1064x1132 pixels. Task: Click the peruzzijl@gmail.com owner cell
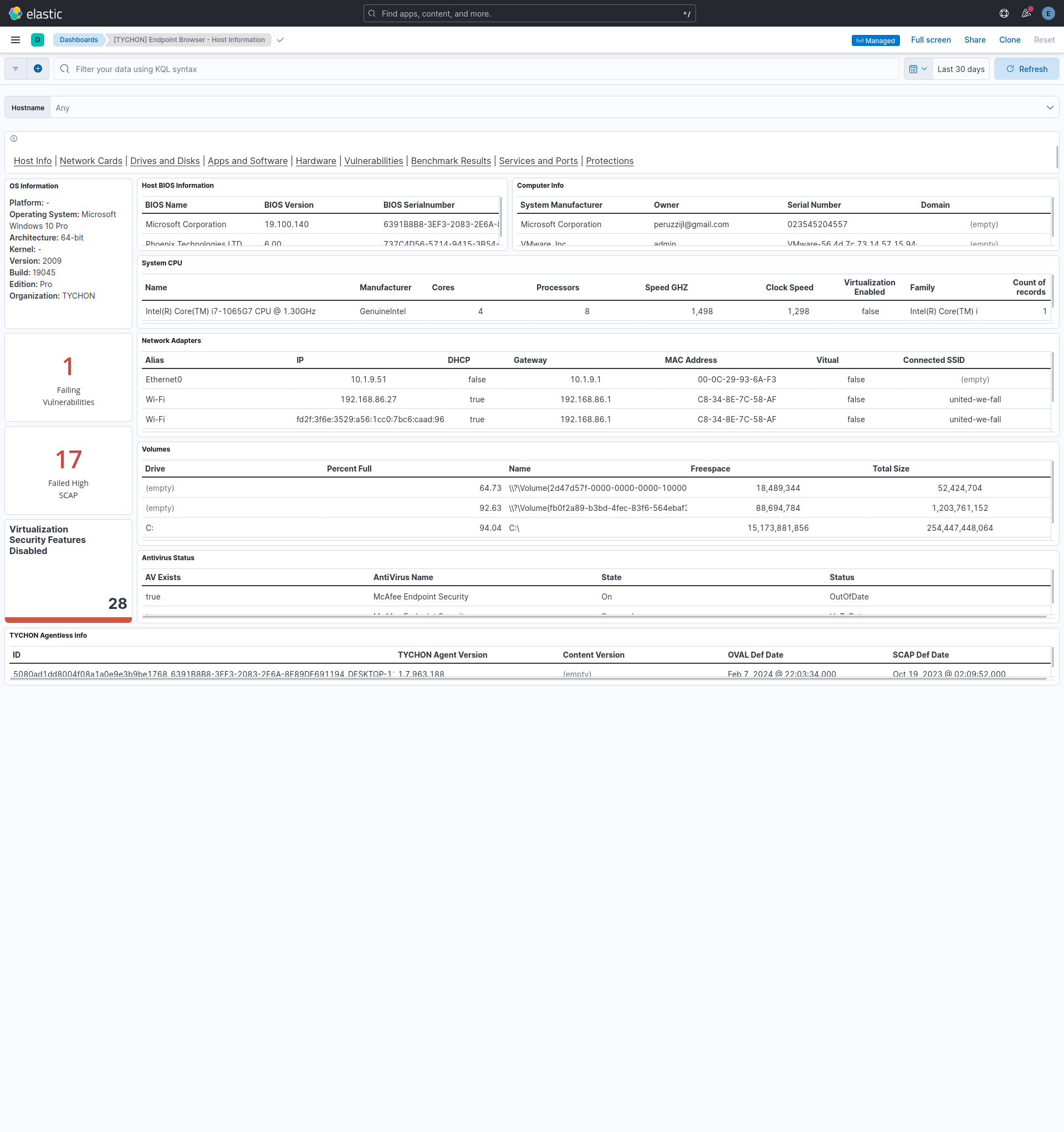pyautogui.click(x=692, y=224)
